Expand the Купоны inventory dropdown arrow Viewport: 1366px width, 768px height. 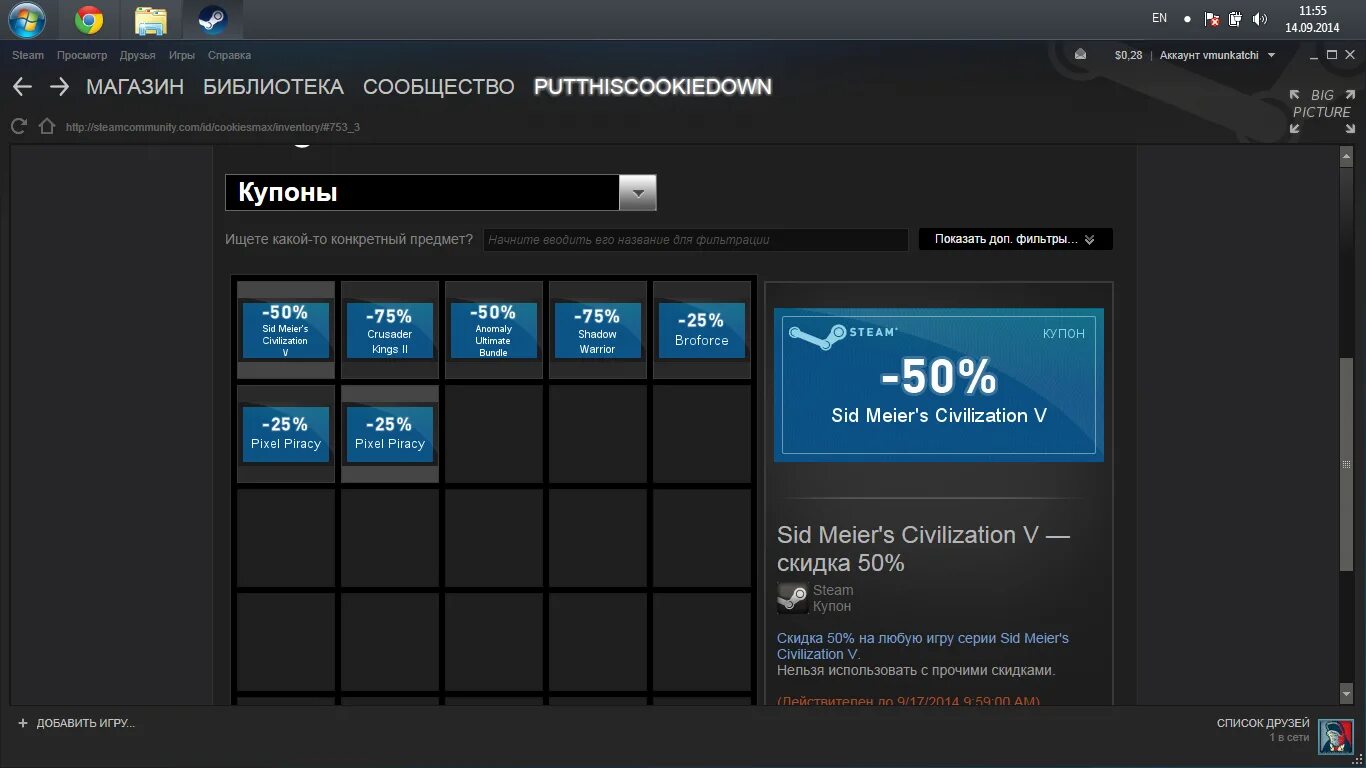(638, 193)
